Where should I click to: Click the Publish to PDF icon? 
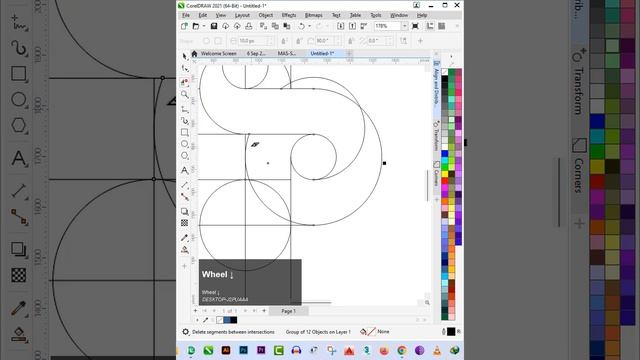pyautogui.click(x=364, y=26)
